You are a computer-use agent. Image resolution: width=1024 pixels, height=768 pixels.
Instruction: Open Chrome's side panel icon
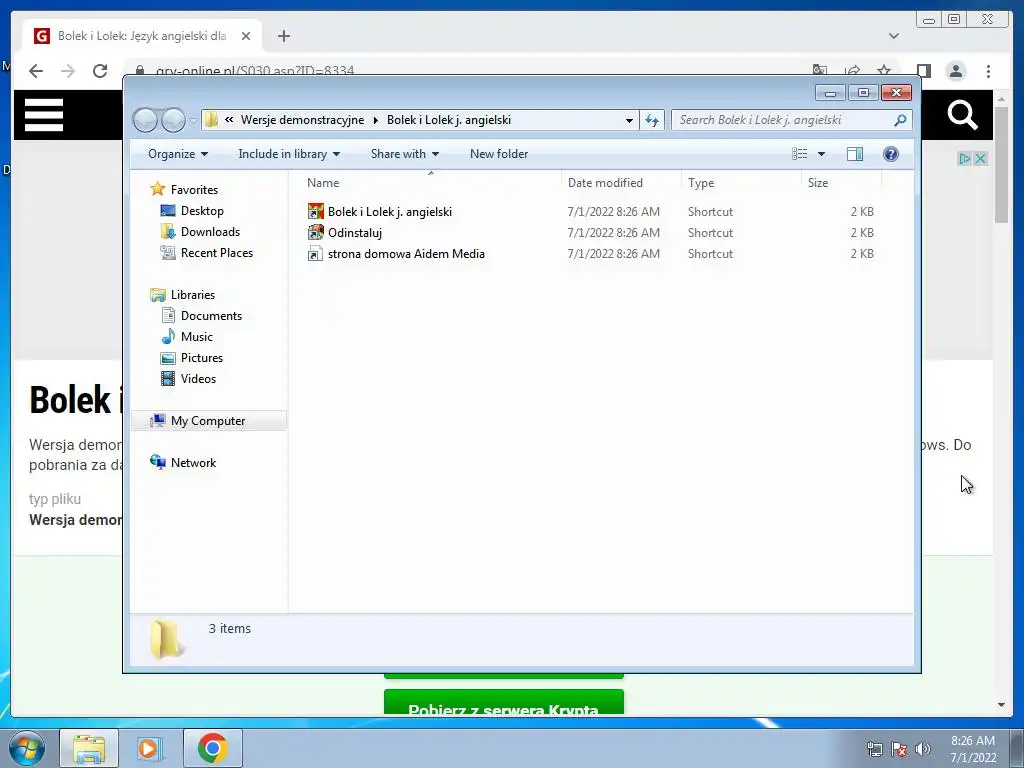(923, 71)
